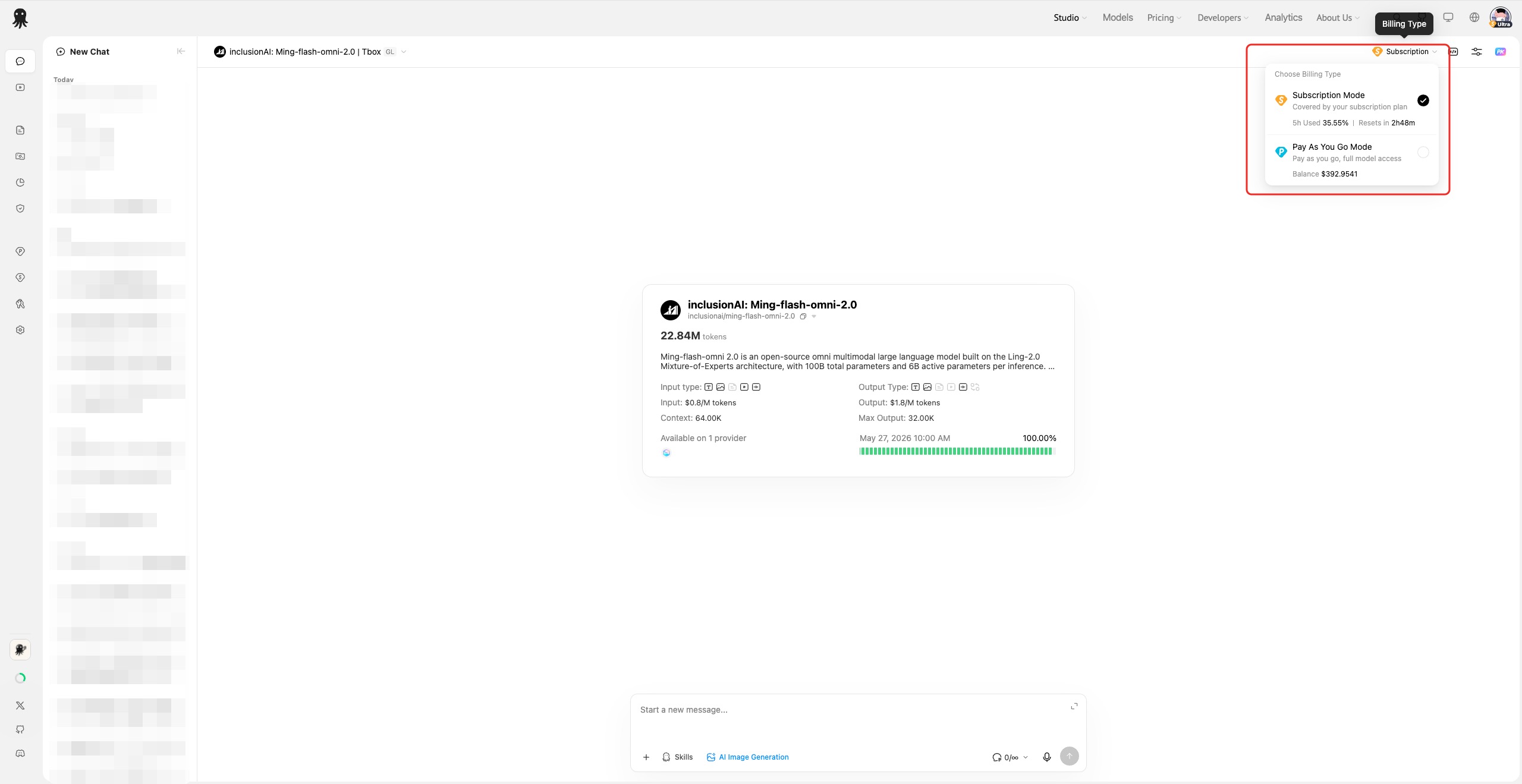Viewport: 1522px width, 784px height.
Task: Start a New Chat
Action: [83, 52]
